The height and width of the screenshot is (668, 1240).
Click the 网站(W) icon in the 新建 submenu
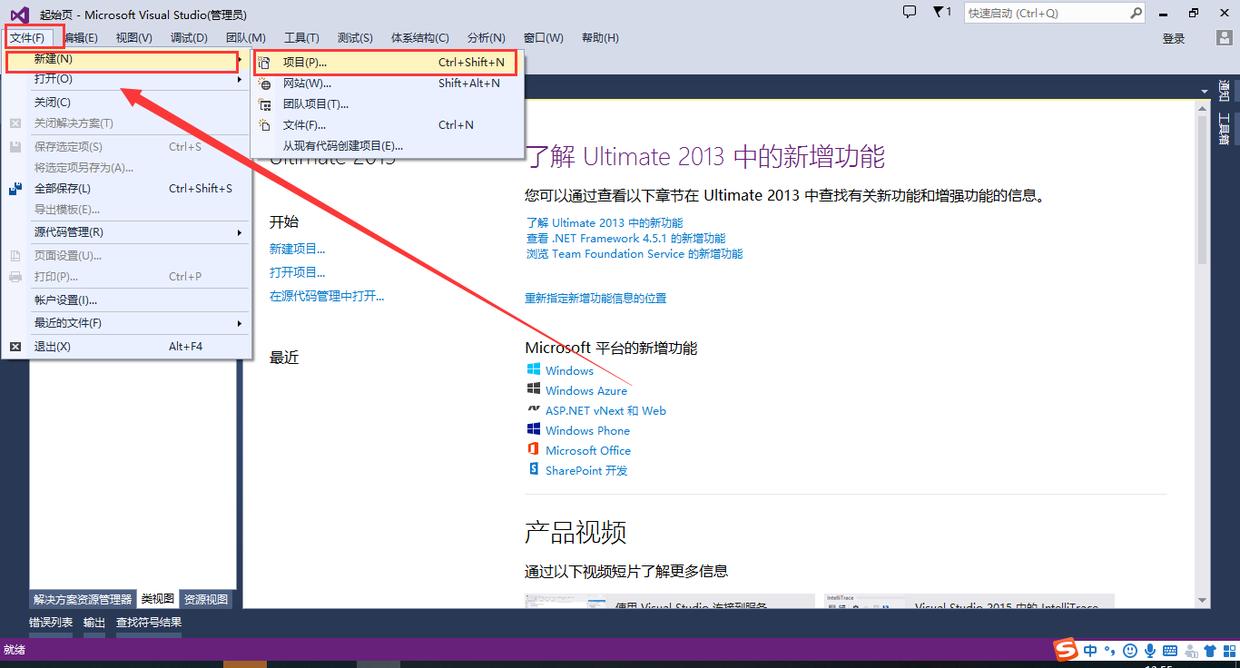tap(263, 83)
